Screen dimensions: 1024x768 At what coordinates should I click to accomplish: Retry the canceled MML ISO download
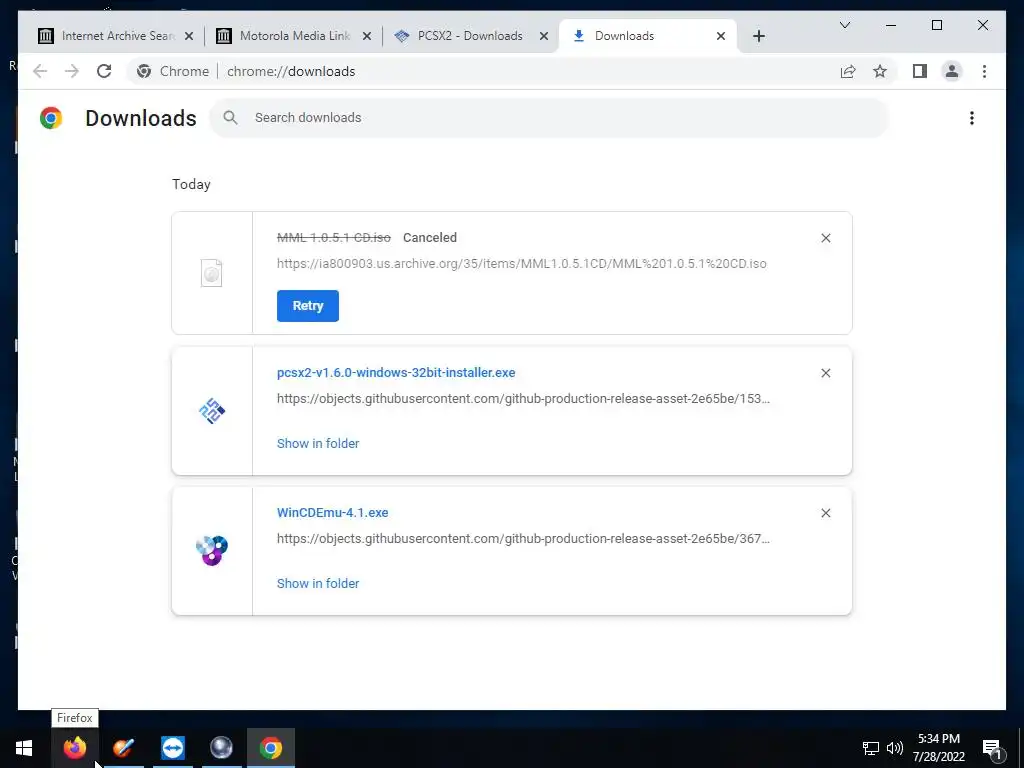click(x=308, y=306)
